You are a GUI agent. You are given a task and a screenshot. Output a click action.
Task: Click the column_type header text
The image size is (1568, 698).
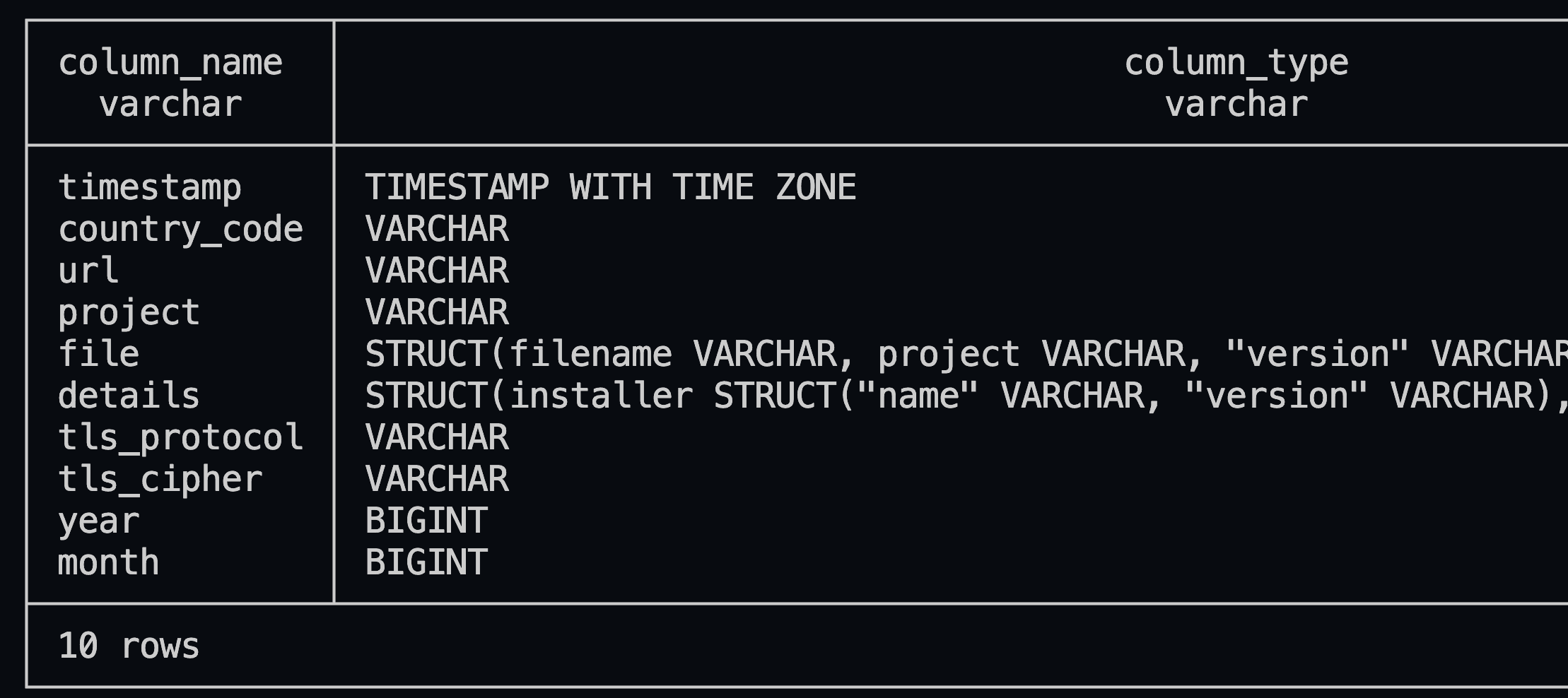[x=1236, y=63]
